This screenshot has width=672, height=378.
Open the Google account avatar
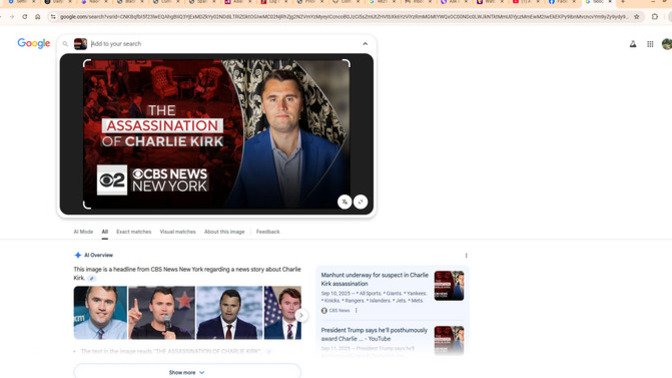667,44
